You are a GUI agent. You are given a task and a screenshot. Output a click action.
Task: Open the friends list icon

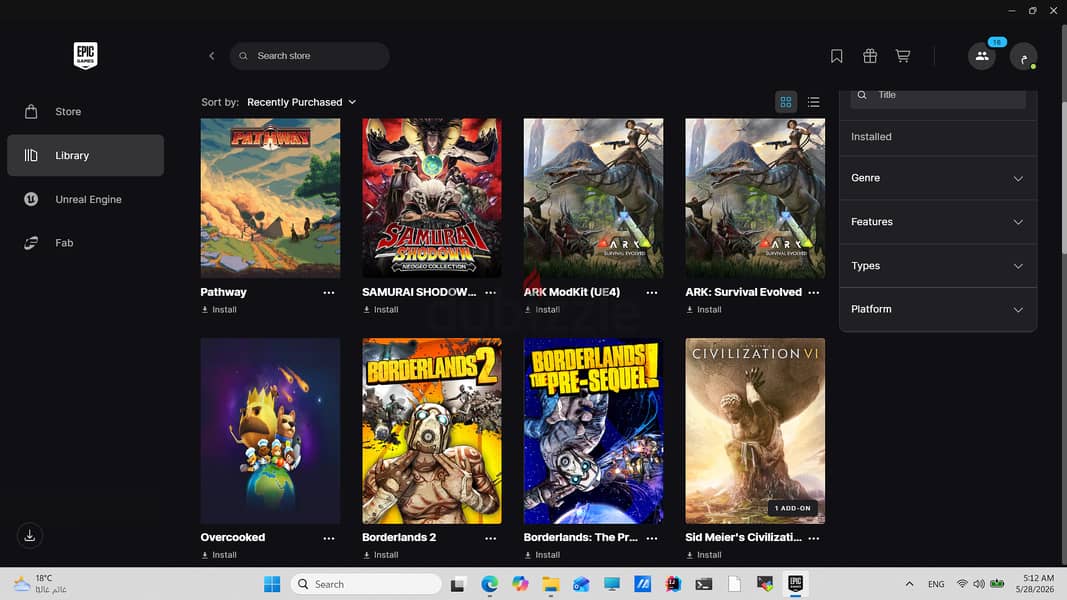pyautogui.click(x=982, y=56)
